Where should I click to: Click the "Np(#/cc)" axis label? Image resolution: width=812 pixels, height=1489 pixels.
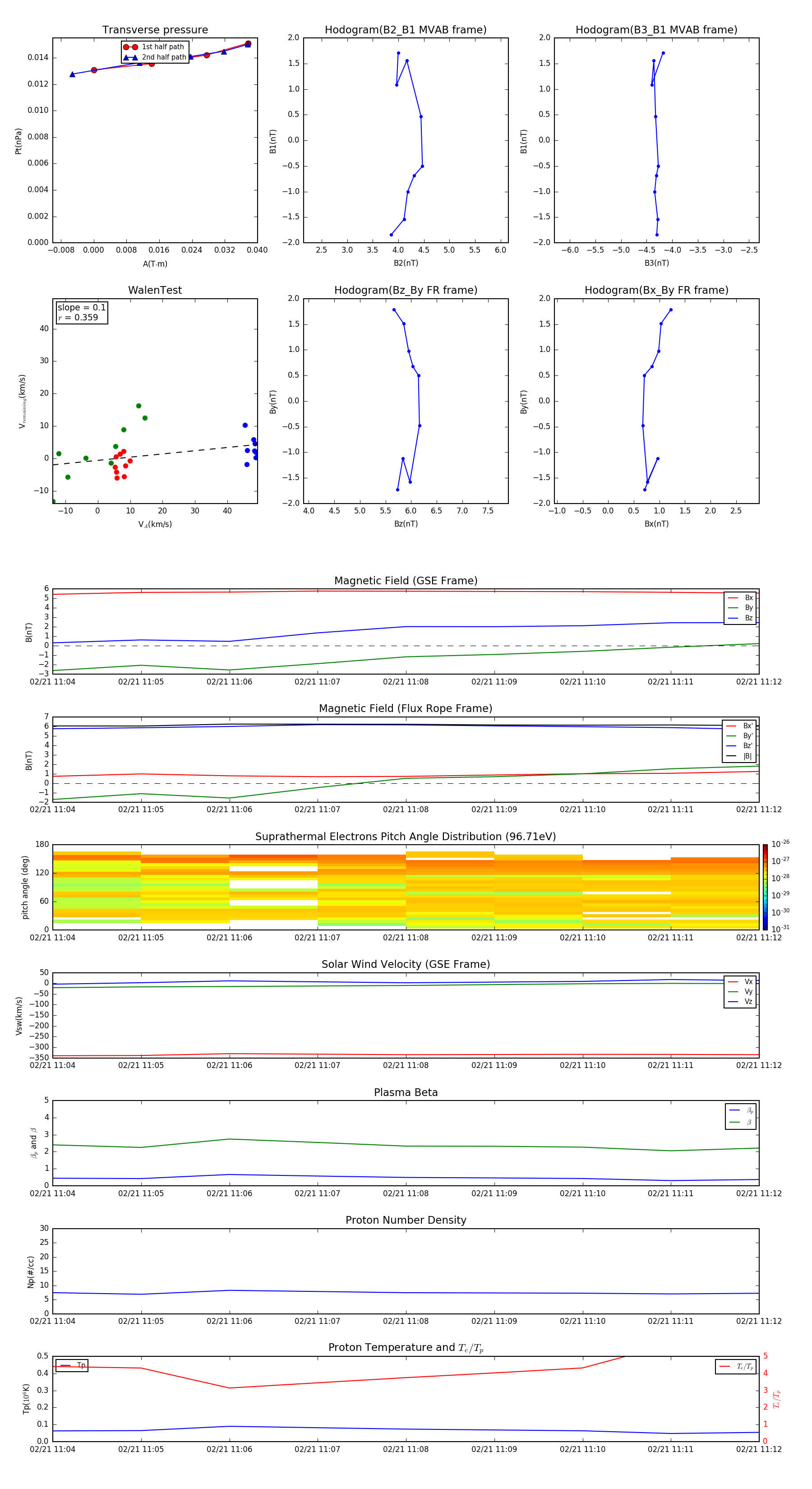coord(31,1272)
